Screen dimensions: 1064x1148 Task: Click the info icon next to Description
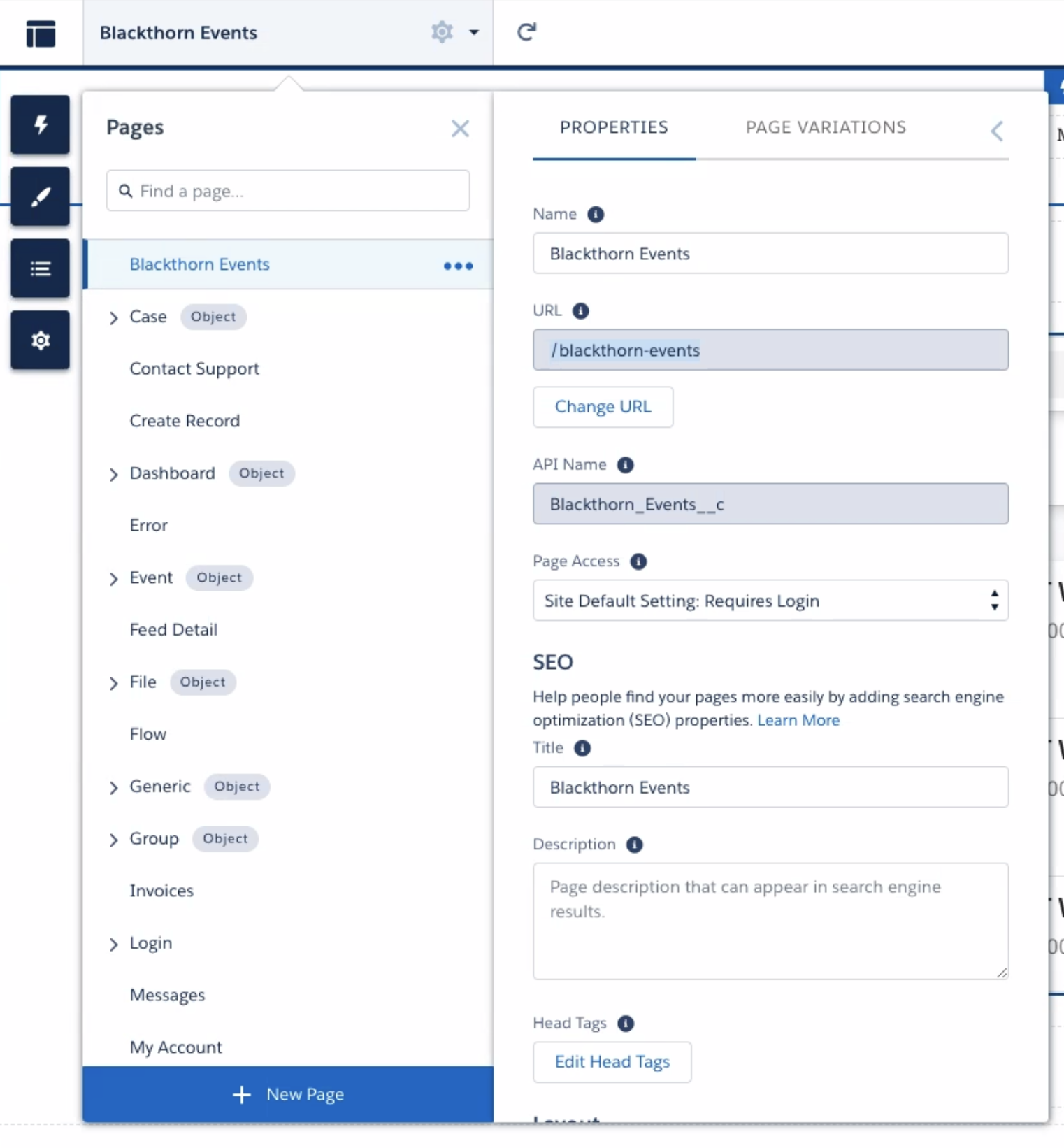click(634, 845)
